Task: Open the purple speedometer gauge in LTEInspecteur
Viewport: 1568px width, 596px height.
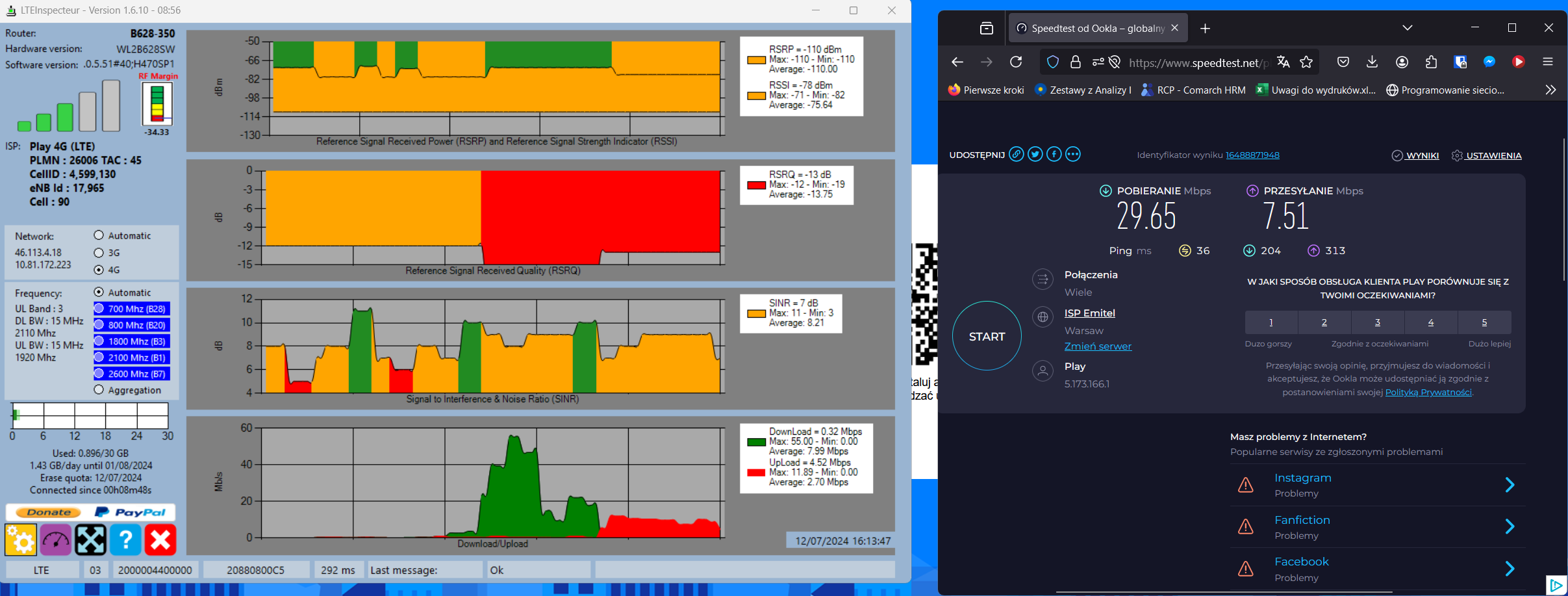Action: point(56,540)
